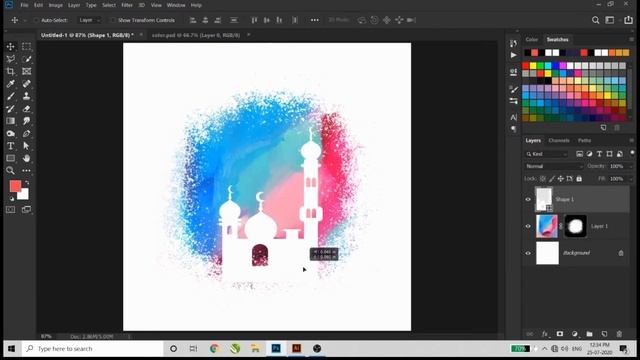Select the Quick Selection tool
Screen dimensions: 640x360
coord(27,59)
